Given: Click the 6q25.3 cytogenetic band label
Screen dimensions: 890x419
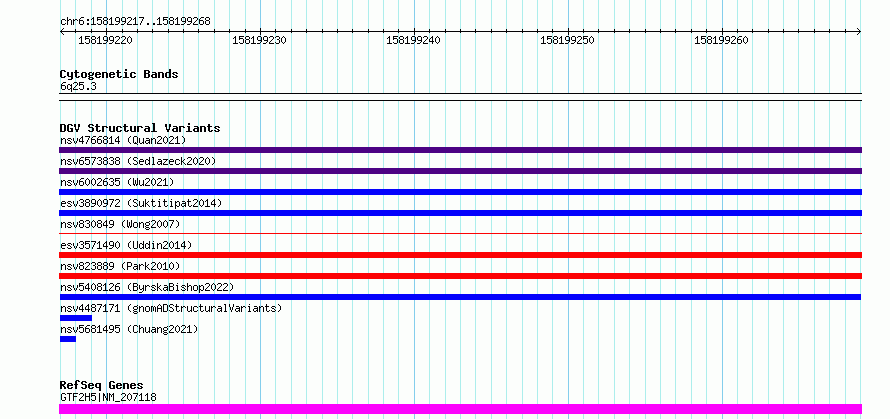Looking at the screenshot, I should click(x=78, y=87).
